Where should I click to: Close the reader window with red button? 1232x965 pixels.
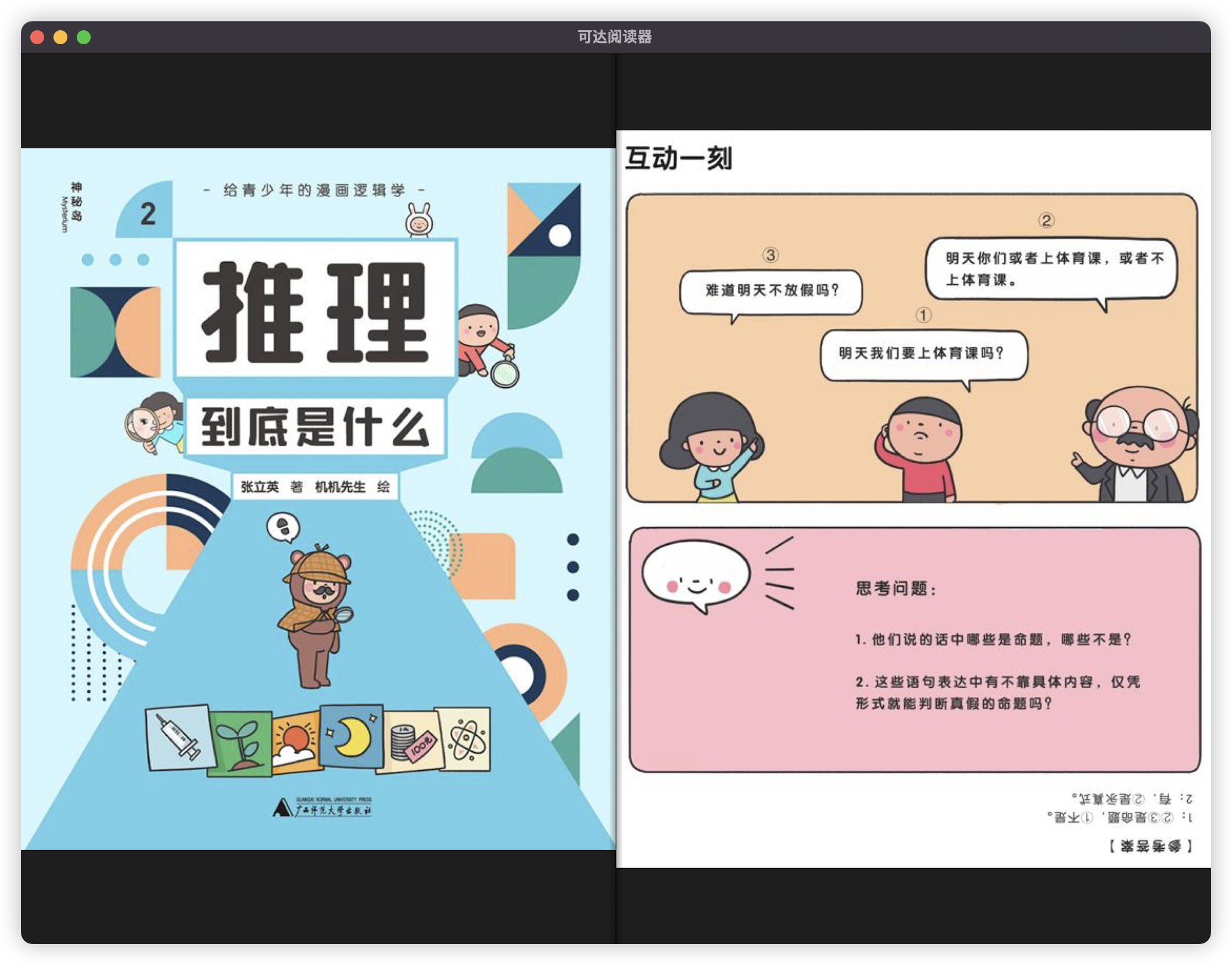[x=37, y=37]
